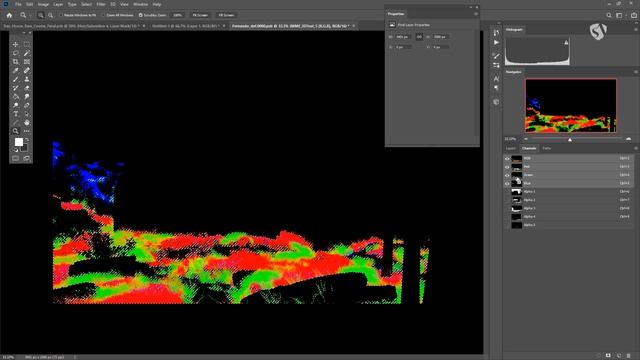Select the Path Selection tool
Image resolution: width=640 pixels, height=360 pixels.
pos(27,114)
